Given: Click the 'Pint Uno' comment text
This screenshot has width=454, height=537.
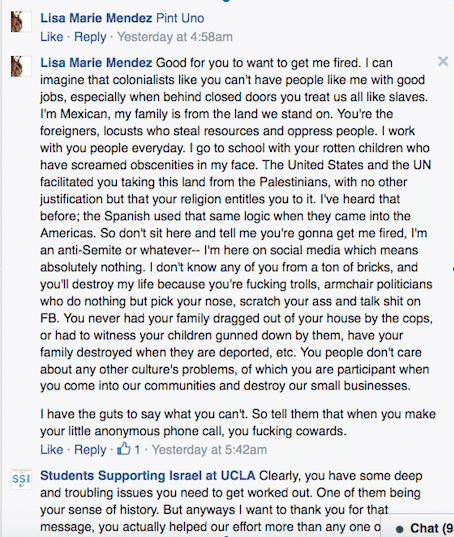Looking at the screenshot, I should click(x=180, y=18).
